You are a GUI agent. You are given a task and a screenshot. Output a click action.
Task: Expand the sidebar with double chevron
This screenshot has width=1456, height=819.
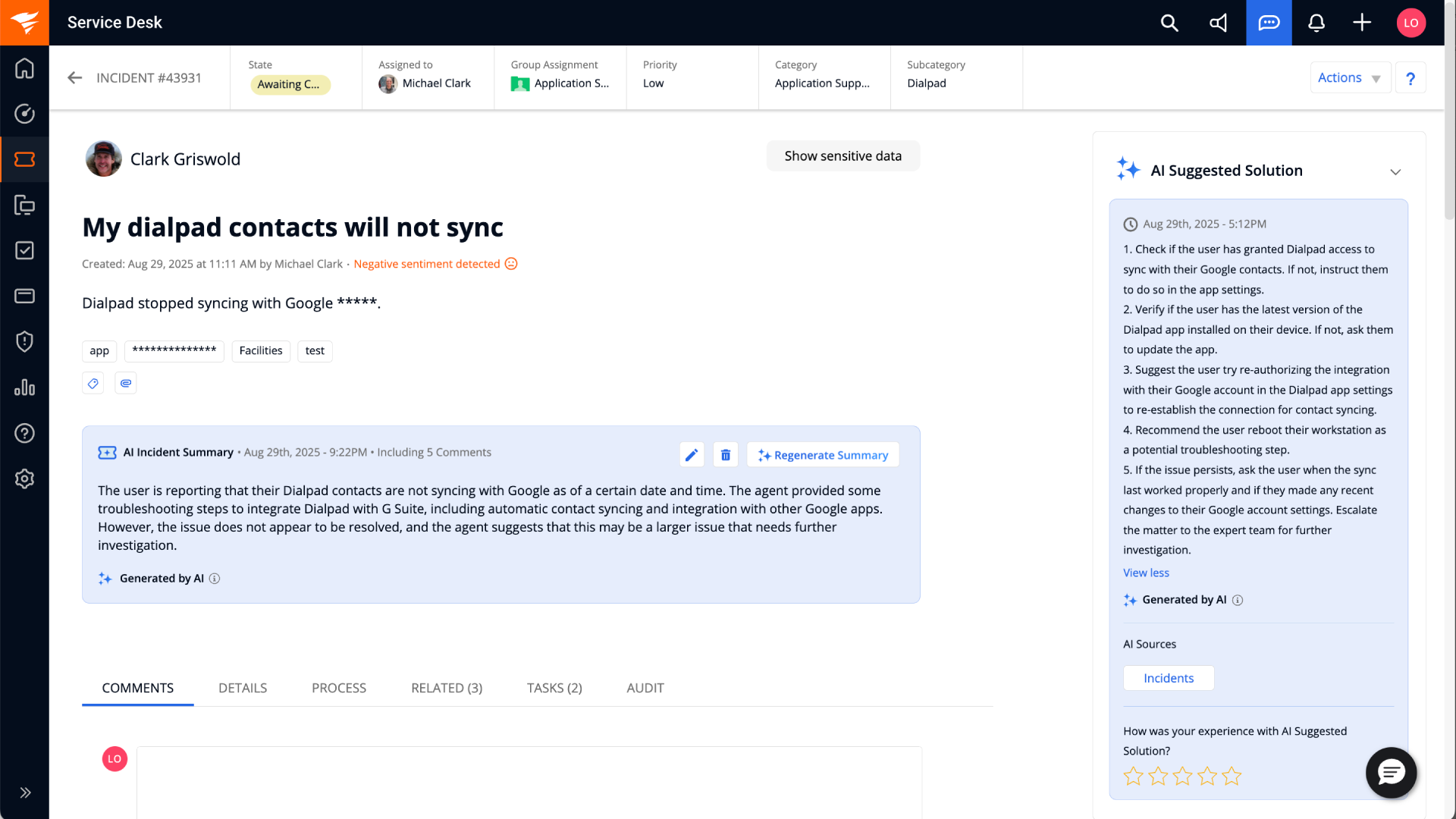(25, 792)
